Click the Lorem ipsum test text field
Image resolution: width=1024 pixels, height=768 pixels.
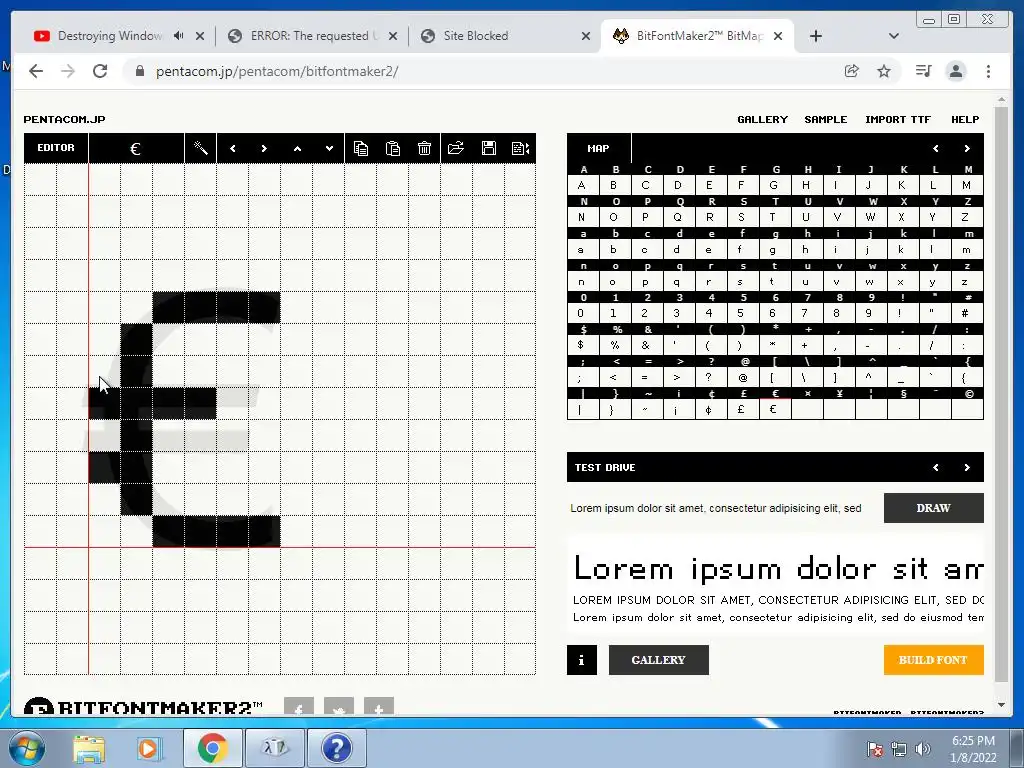tap(722, 508)
